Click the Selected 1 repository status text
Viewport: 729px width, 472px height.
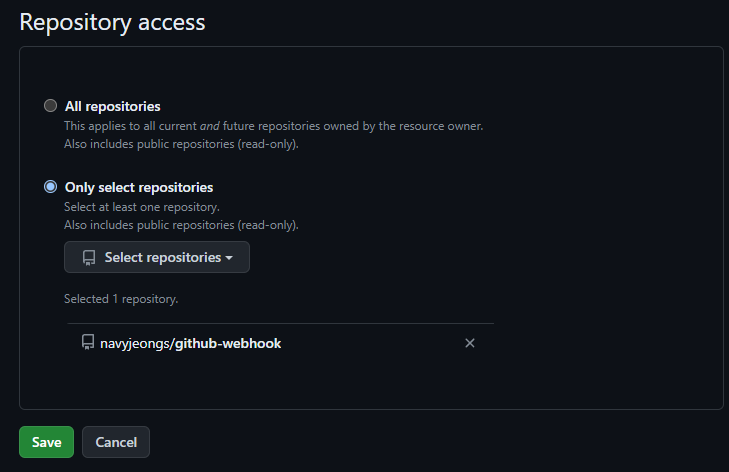point(121,299)
